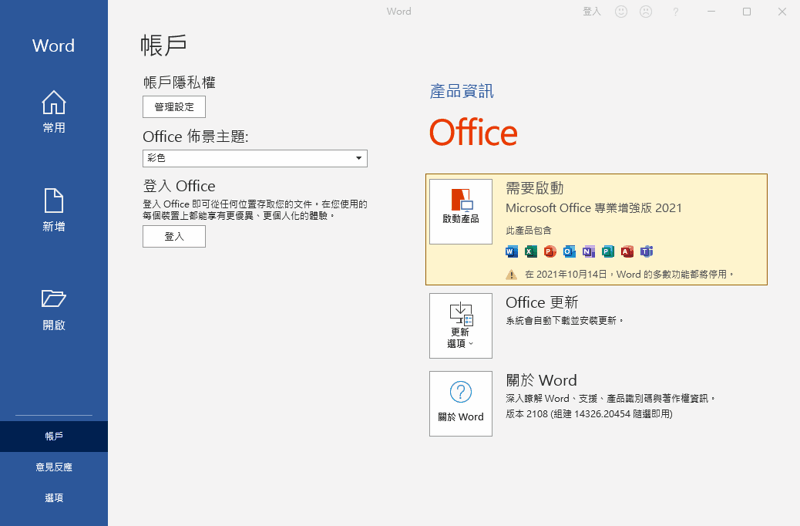Click the 系統會自動下載並安裝更新 text

[564, 320]
